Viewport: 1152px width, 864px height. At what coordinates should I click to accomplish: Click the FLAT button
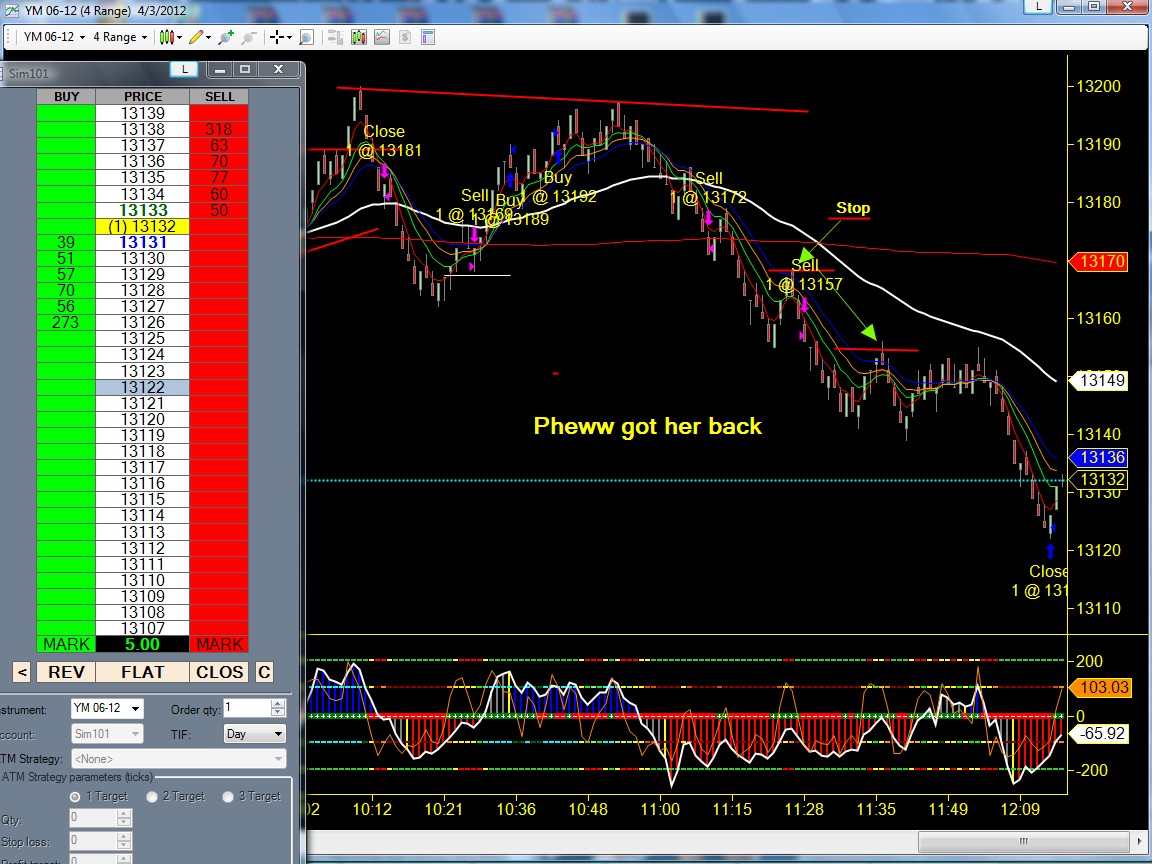click(x=143, y=672)
